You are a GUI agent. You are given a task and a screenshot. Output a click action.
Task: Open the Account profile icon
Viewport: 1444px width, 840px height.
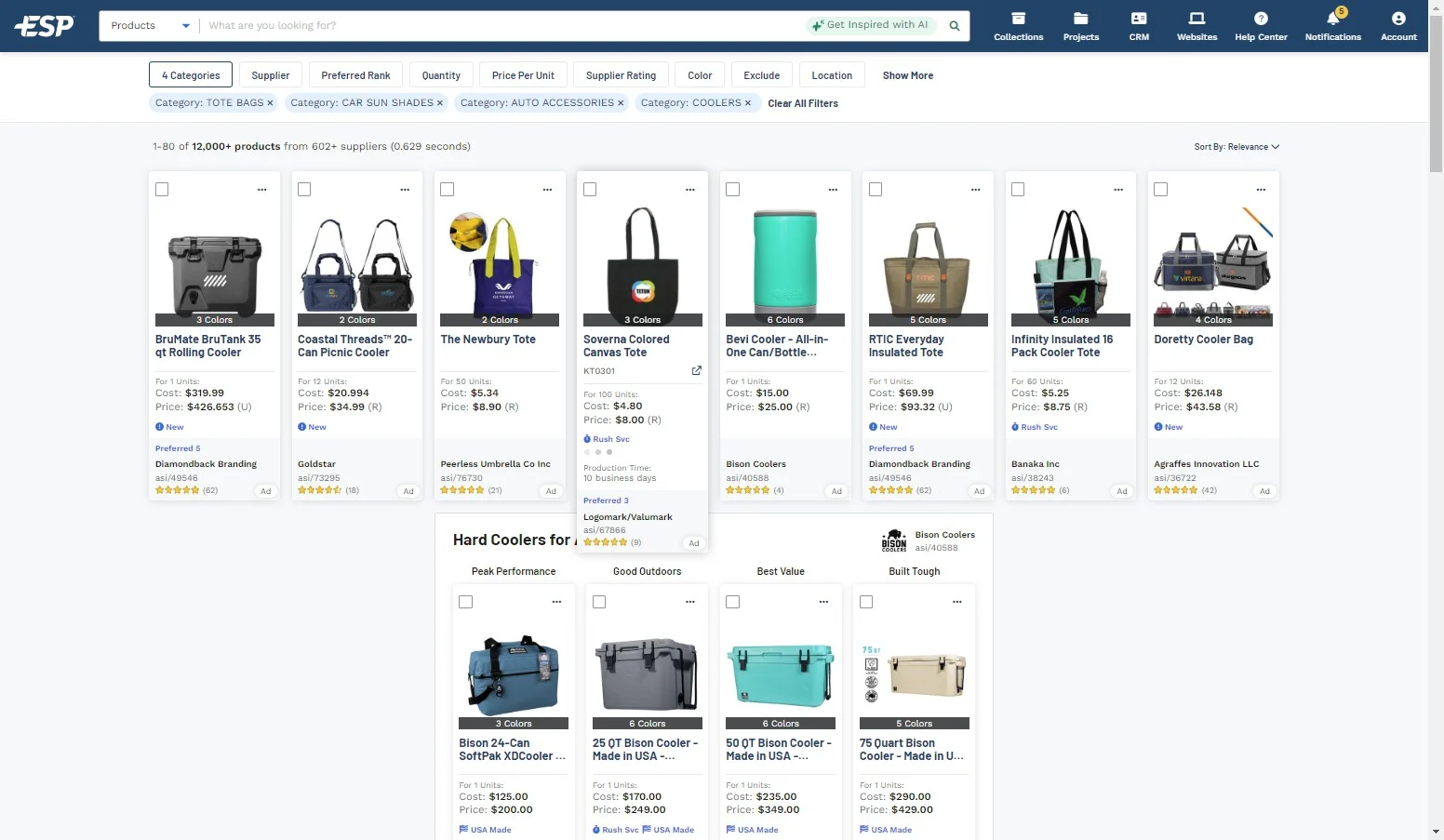tap(1398, 19)
